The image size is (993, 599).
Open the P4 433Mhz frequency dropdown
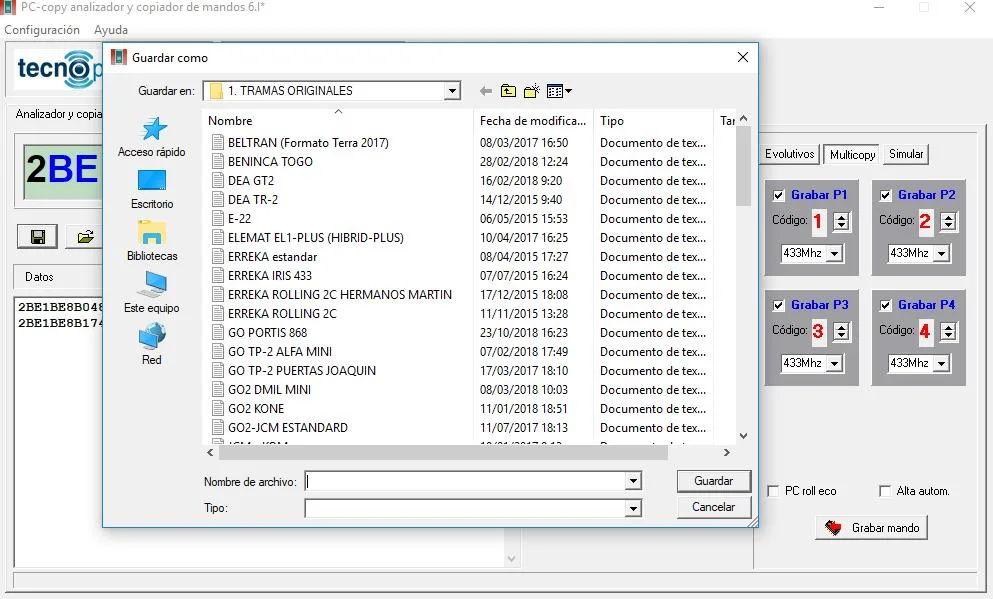pos(942,363)
